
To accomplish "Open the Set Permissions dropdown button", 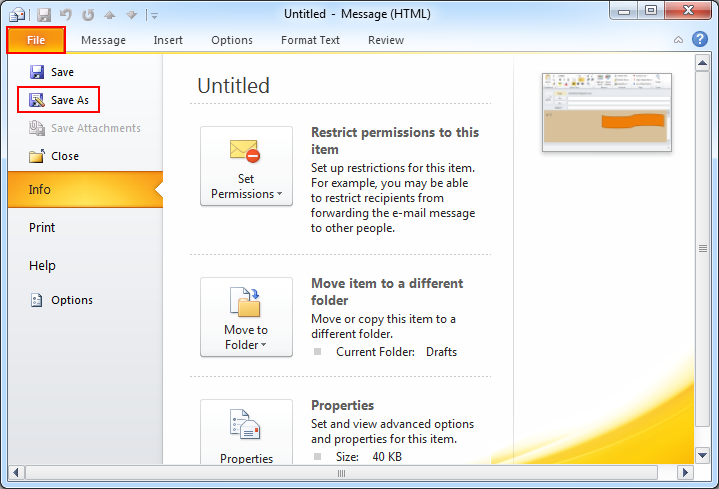I will 246,166.
